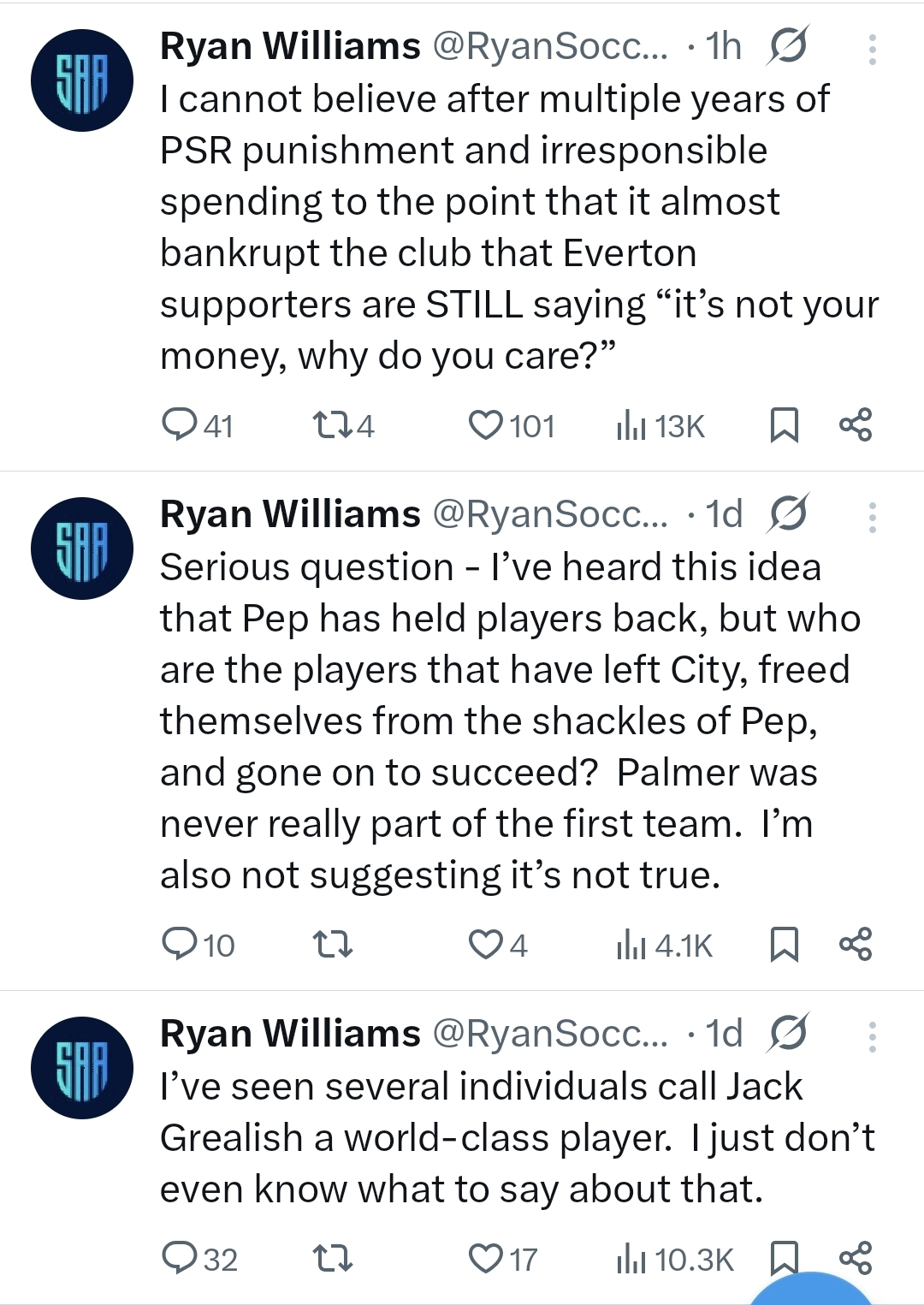Reply to the Everton PSR tweet

coord(181,424)
